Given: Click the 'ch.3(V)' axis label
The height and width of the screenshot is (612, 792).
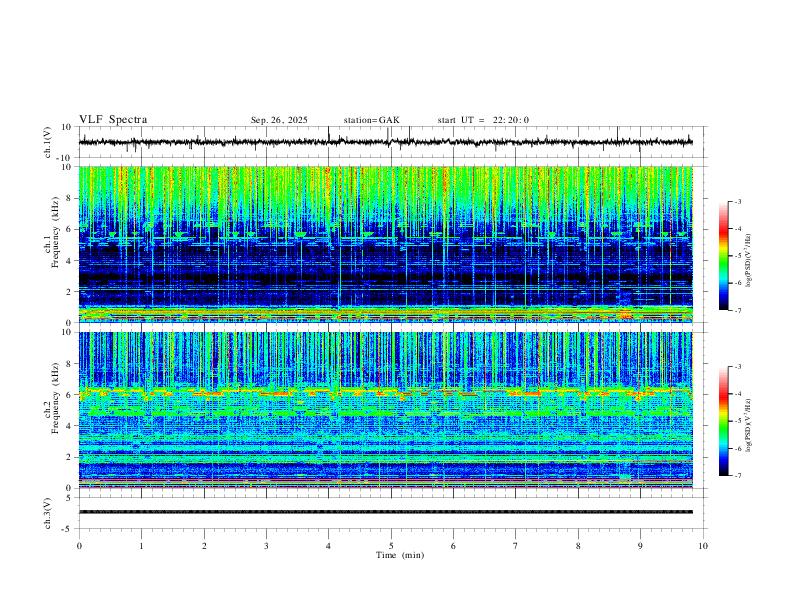Looking at the screenshot, I should coord(48,514).
